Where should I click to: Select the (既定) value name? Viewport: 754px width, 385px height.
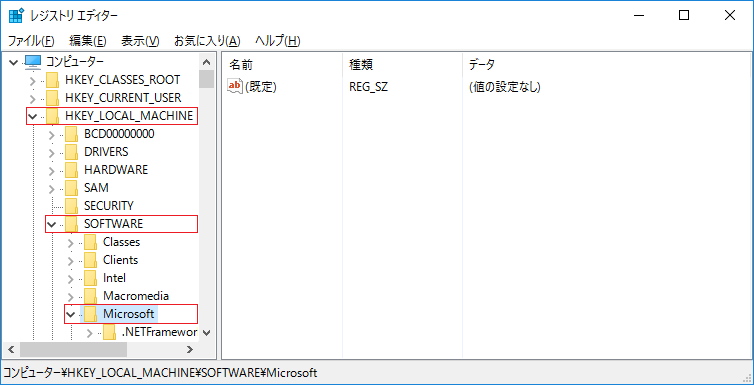261,87
